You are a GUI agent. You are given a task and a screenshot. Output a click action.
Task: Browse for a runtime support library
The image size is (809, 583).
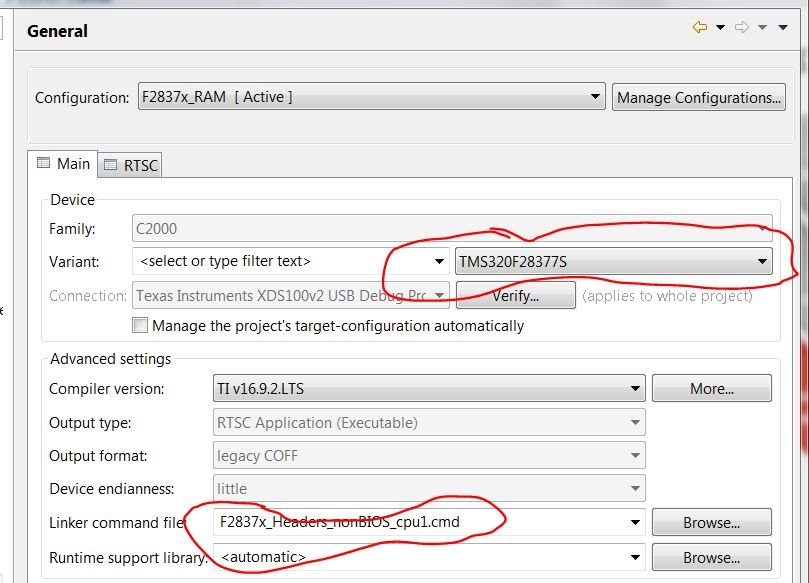(x=711, y=558)
